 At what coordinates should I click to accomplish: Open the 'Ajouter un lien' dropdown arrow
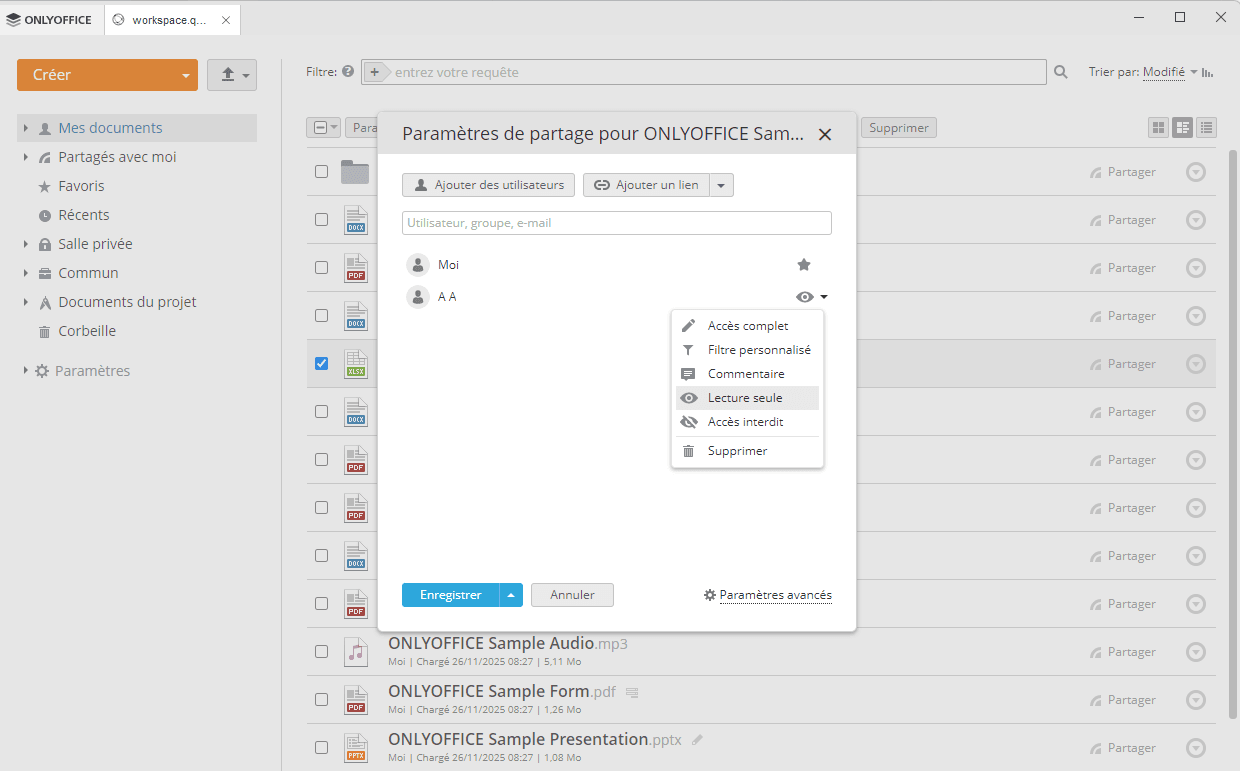click(722, 184)
